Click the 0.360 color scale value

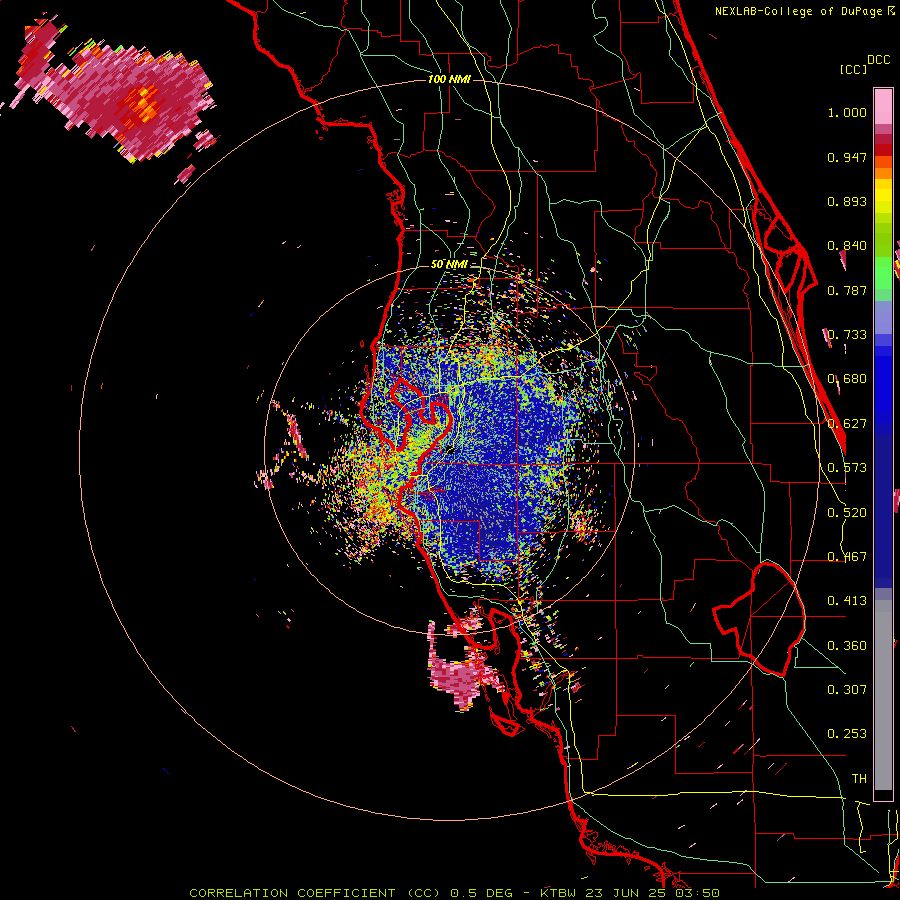(847, 646)
